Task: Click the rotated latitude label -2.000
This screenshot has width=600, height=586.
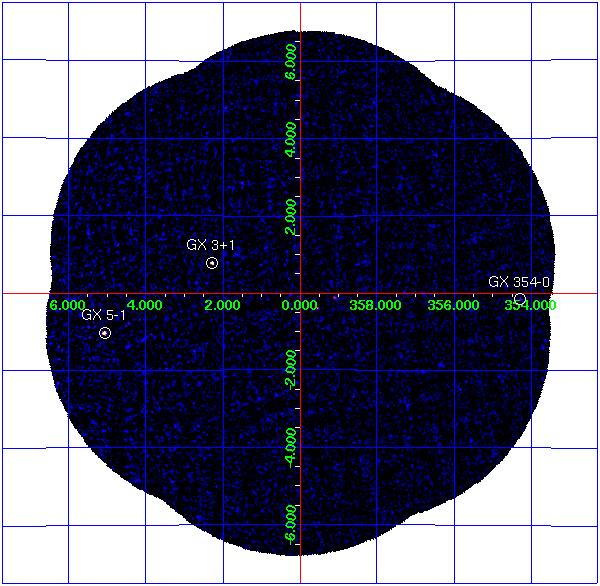Action: click(x=291, y=370)
